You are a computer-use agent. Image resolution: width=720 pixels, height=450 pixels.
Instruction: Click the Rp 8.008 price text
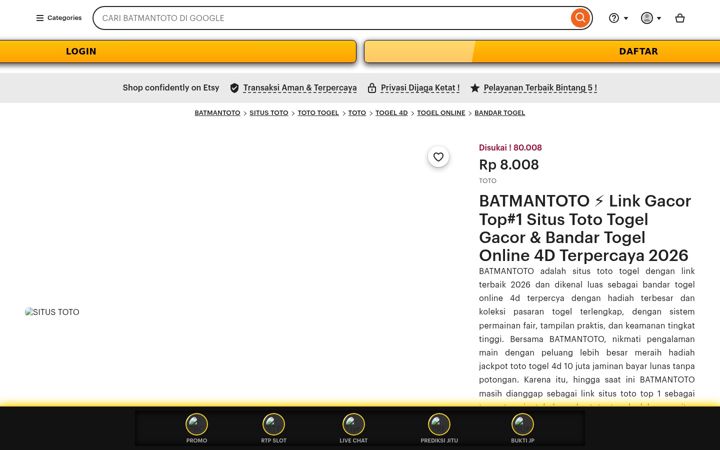[509, 165]
